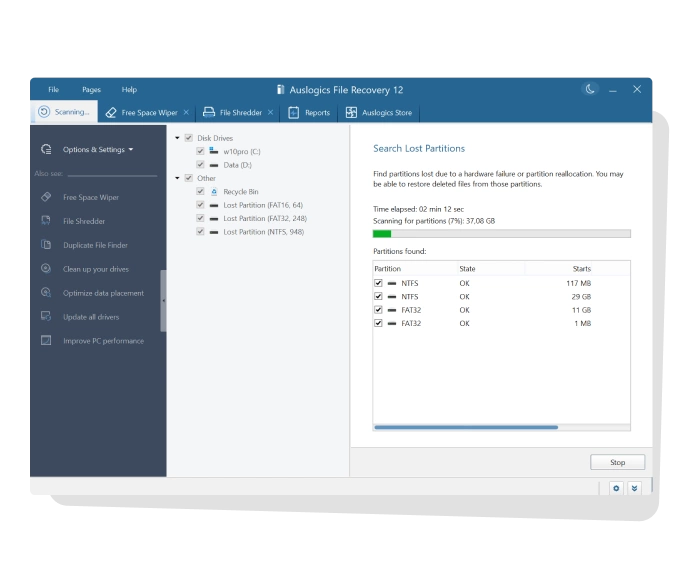
Task: Sort by State column header
Action: [491, 268]
